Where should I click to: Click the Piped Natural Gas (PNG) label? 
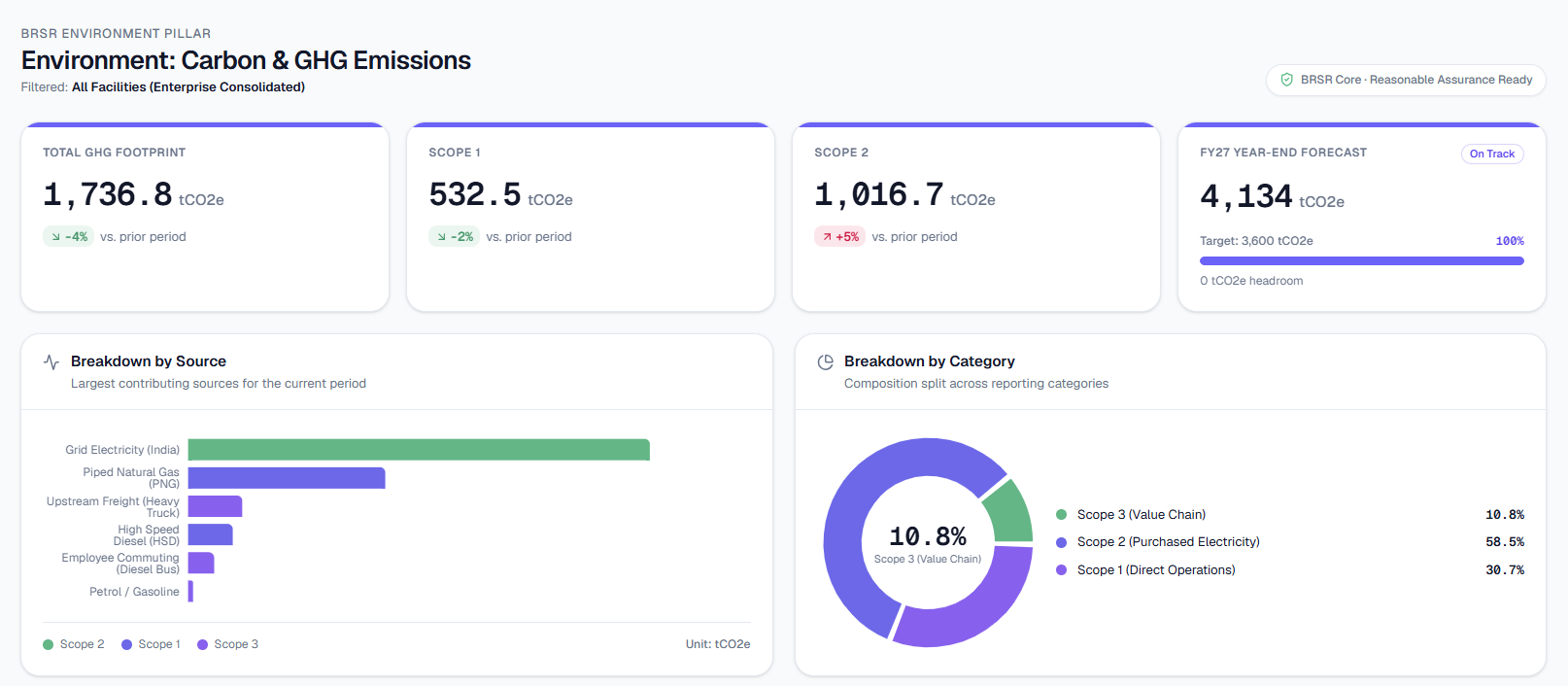(x=131, y=478)
